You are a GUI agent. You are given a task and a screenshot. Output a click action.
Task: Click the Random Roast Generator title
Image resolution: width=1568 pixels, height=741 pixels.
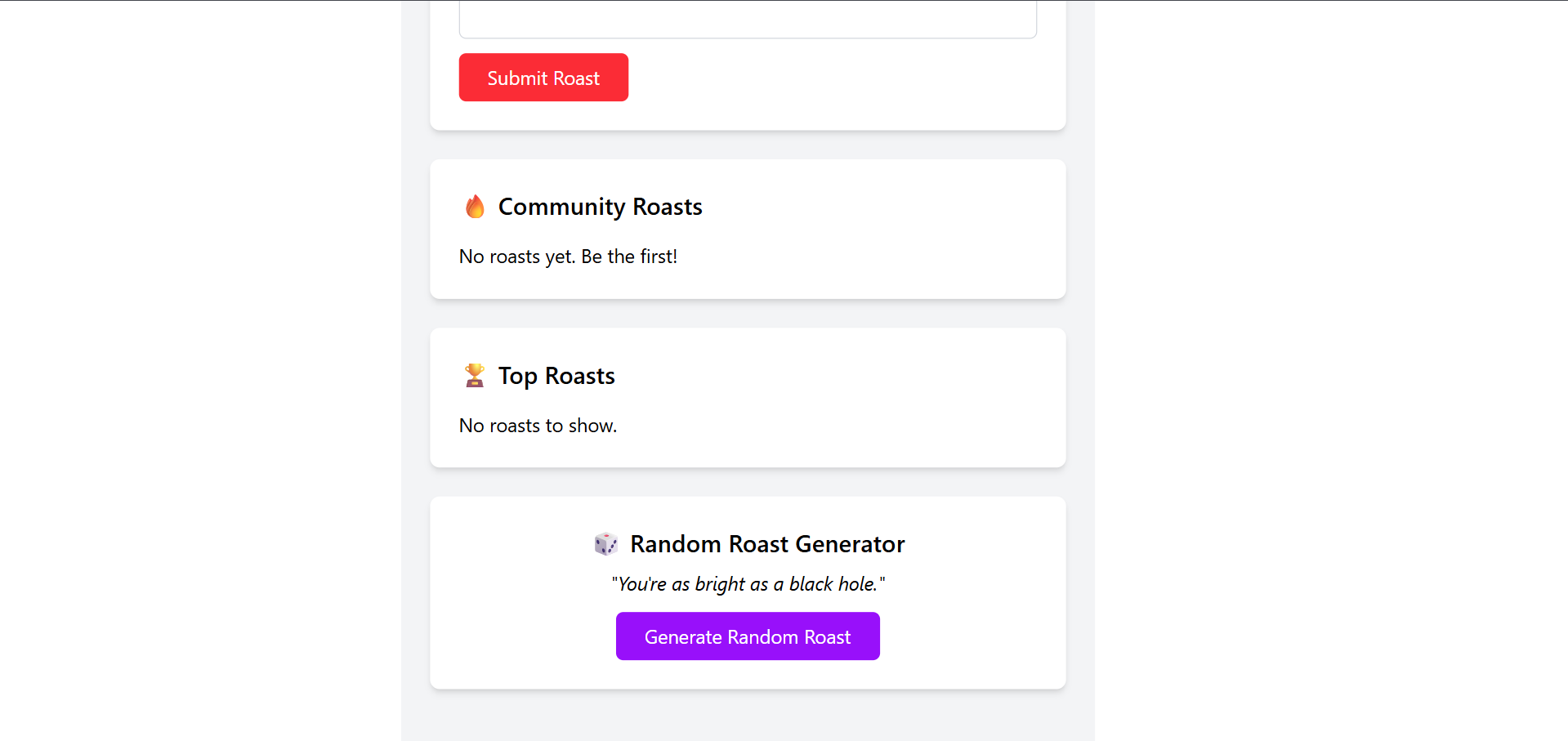point(767,544)
